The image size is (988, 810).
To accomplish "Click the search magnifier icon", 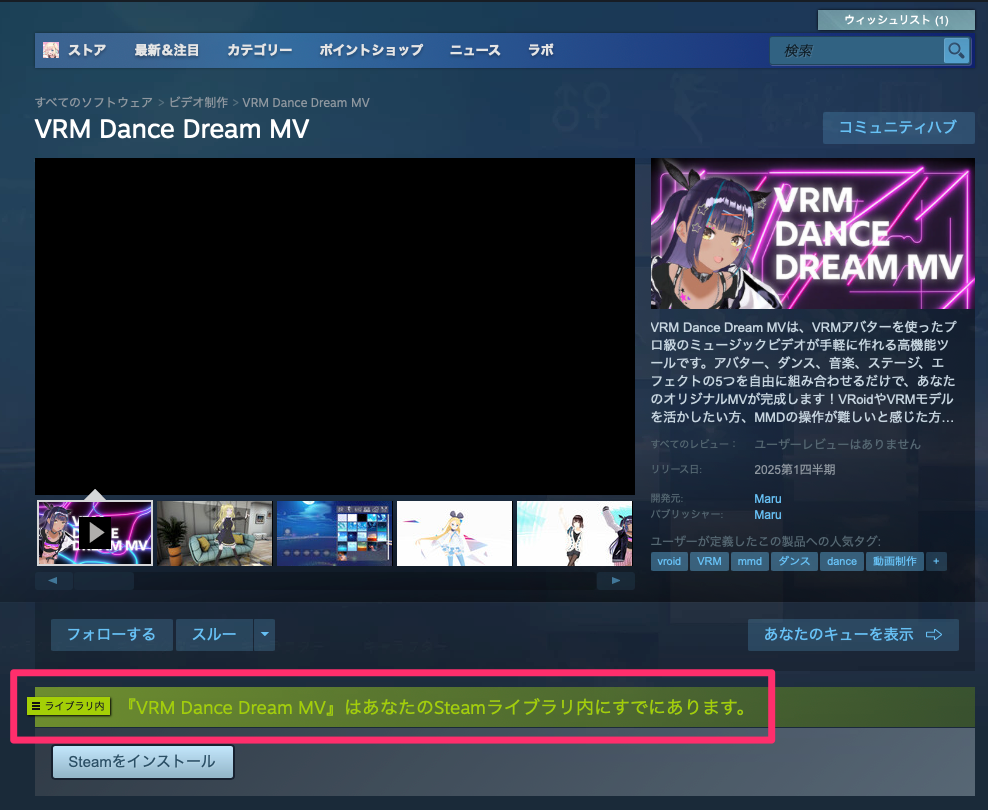I will (x=956, y=50).
